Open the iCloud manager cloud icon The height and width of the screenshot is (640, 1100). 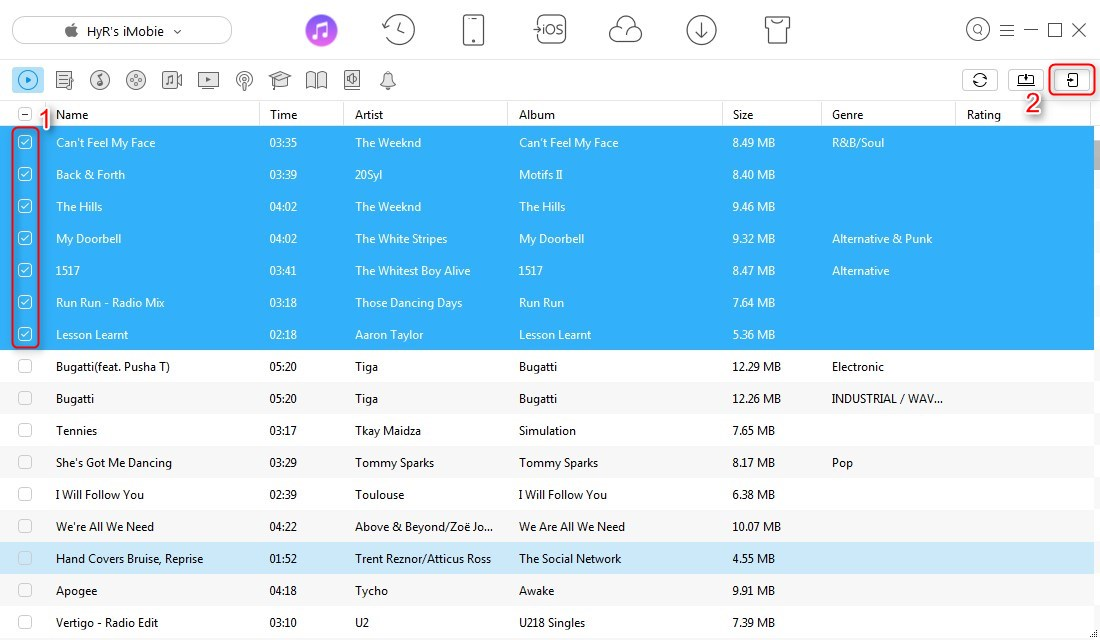(625, 30)
